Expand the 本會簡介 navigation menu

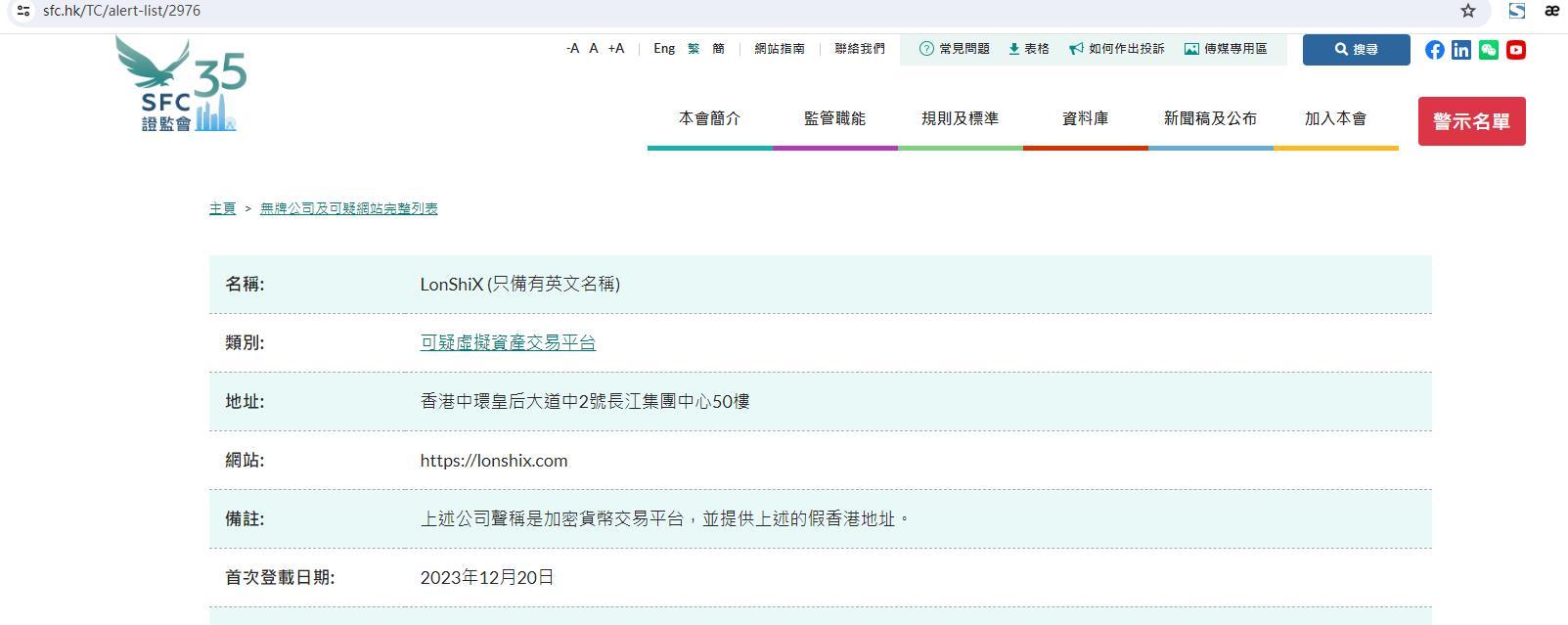tap(709, 118)
